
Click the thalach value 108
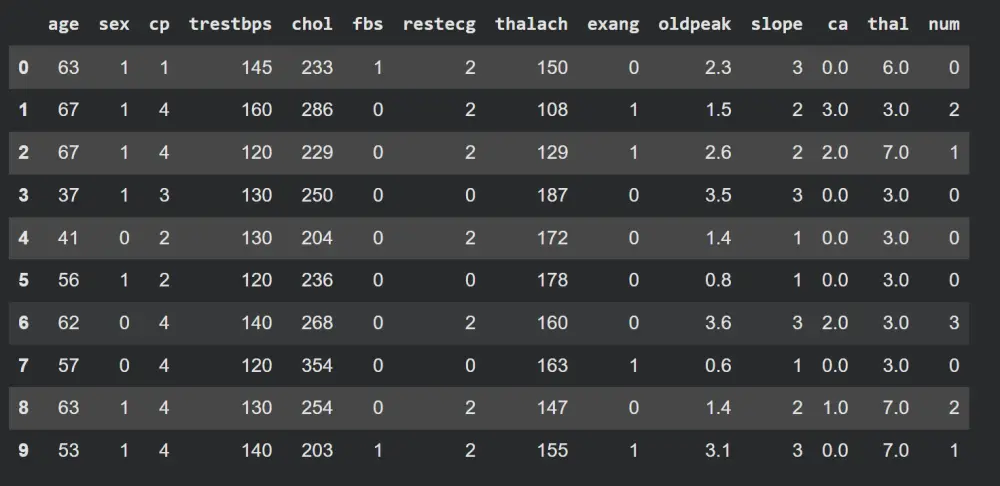tap(551, 110)
